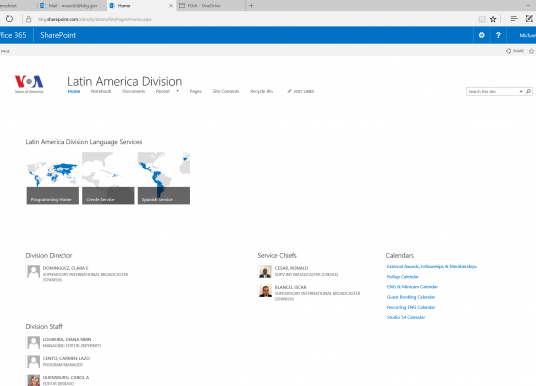The image size is (536, 386).
Task: Open a new browser tab plus icon
Action: (x=251, y=5)
